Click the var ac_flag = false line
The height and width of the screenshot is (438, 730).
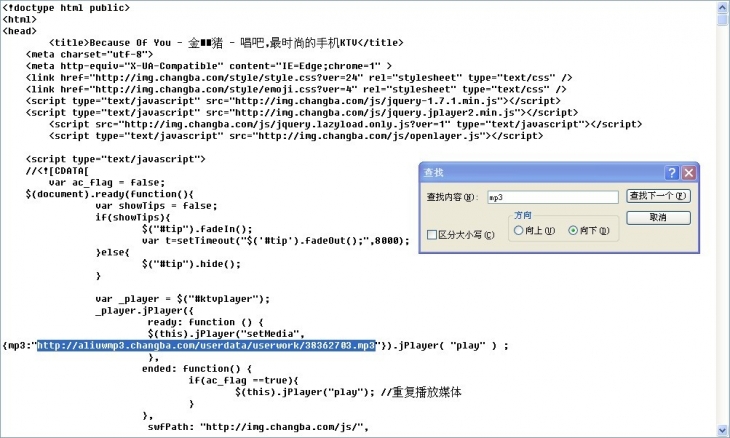107,182
